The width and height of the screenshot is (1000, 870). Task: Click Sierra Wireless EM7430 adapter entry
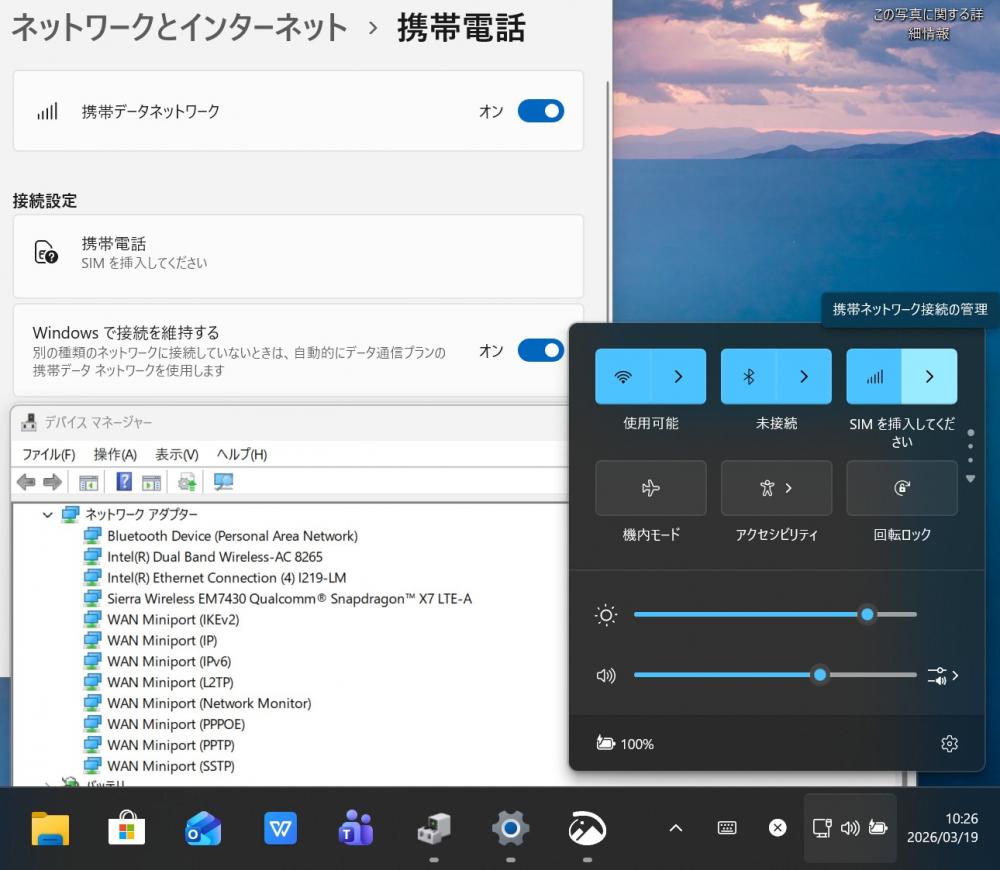click(x=289, y=598)
